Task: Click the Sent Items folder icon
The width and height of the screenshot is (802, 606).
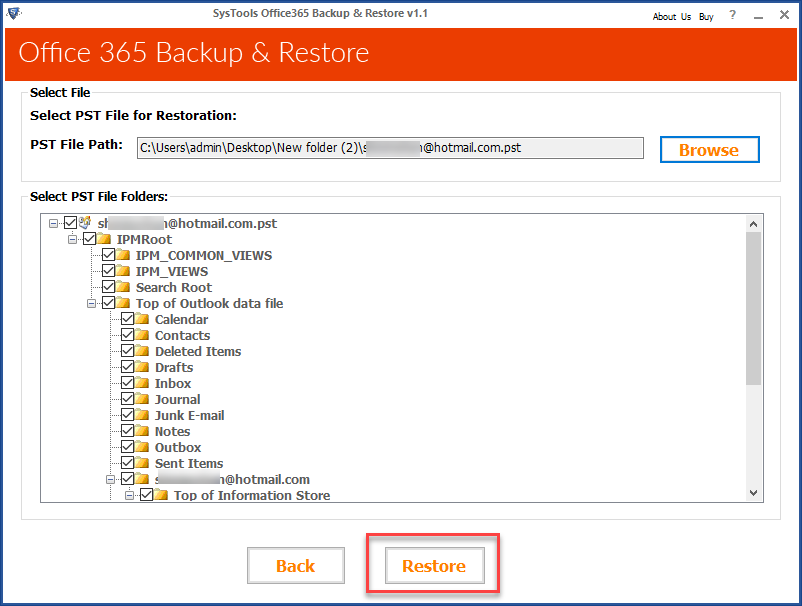Action: click(x=142, y=463)
